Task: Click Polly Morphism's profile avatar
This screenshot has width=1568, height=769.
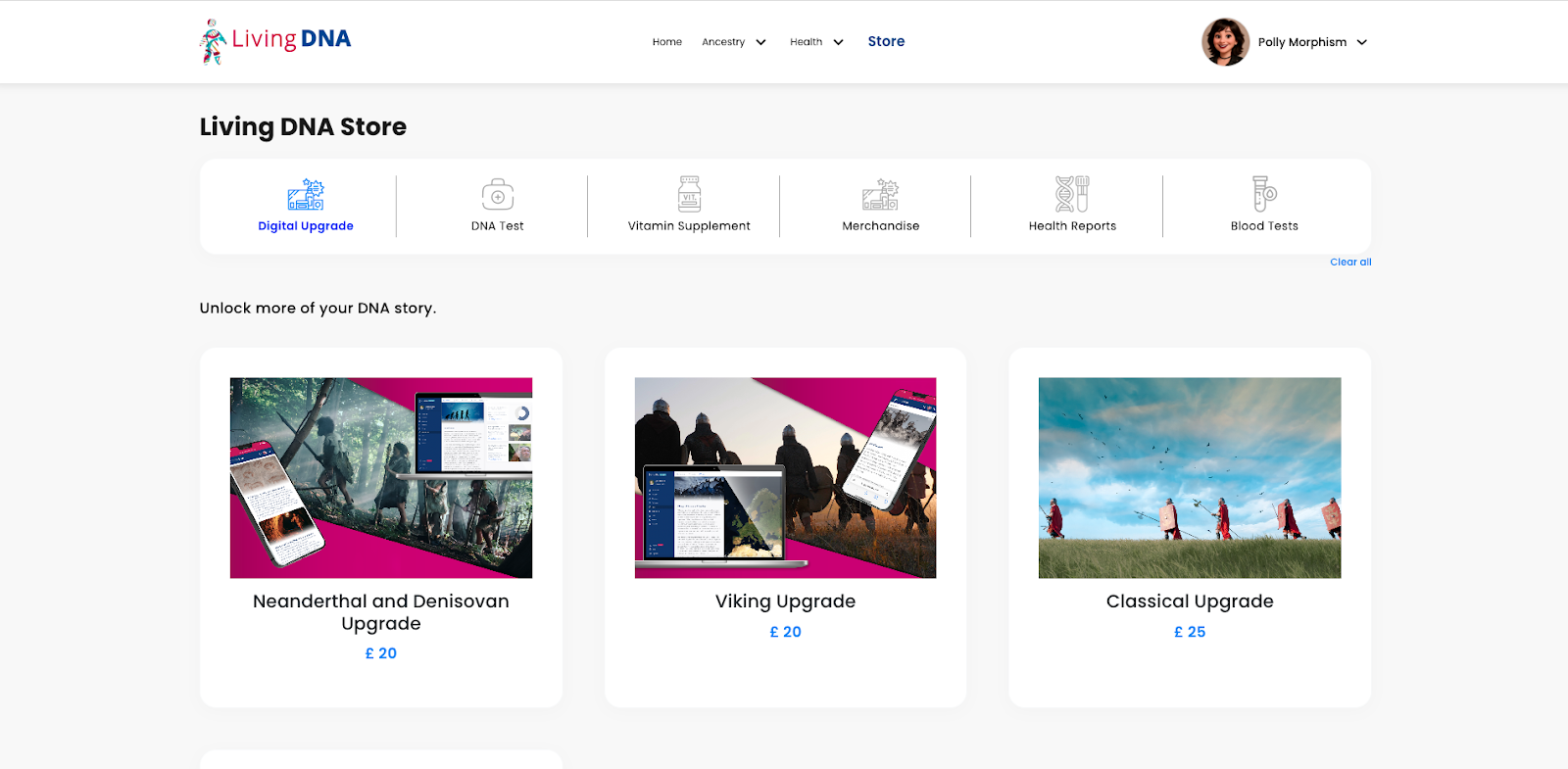Action: [1225, 42]
